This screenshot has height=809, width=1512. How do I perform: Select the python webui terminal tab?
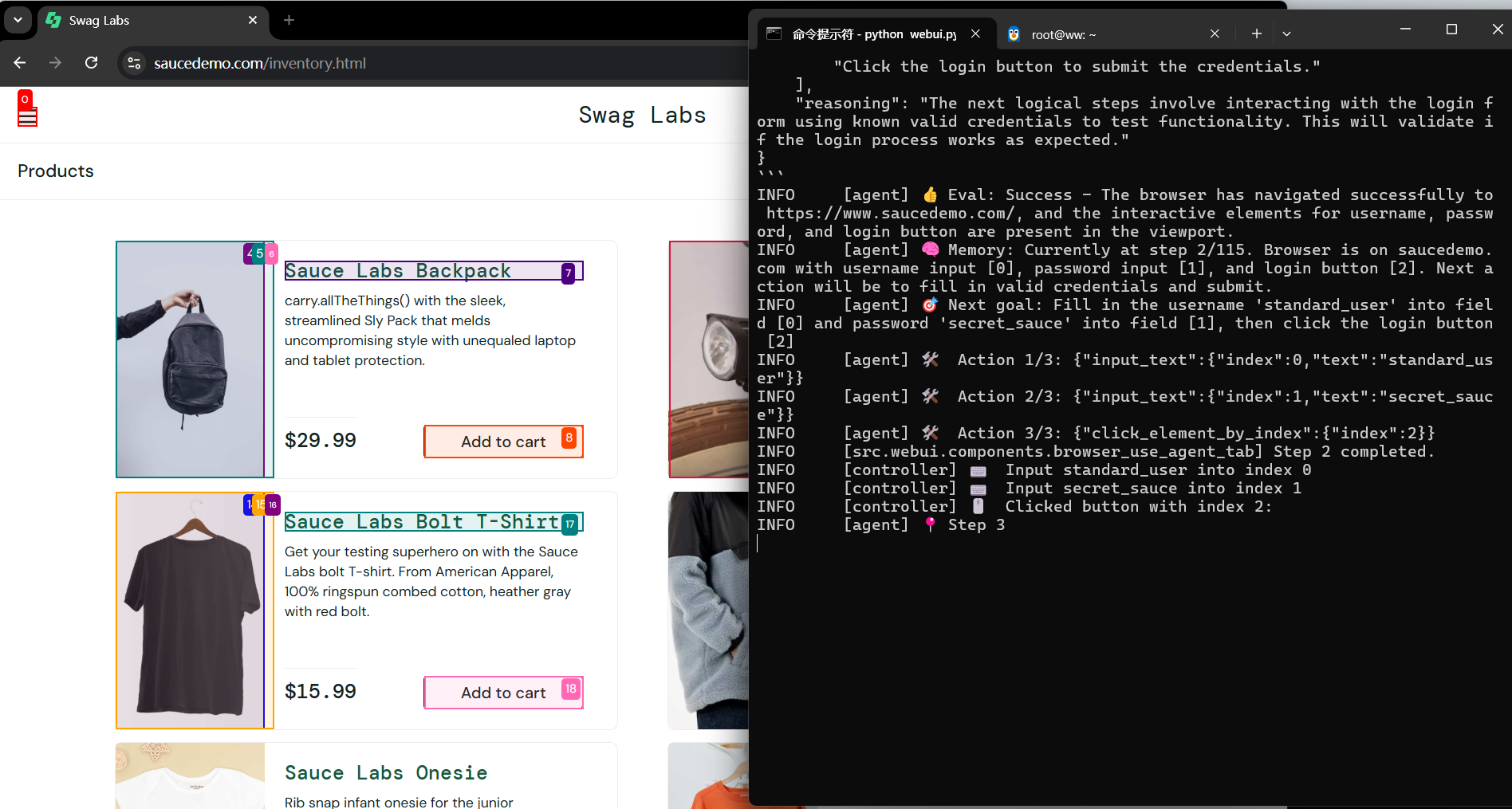869,34
